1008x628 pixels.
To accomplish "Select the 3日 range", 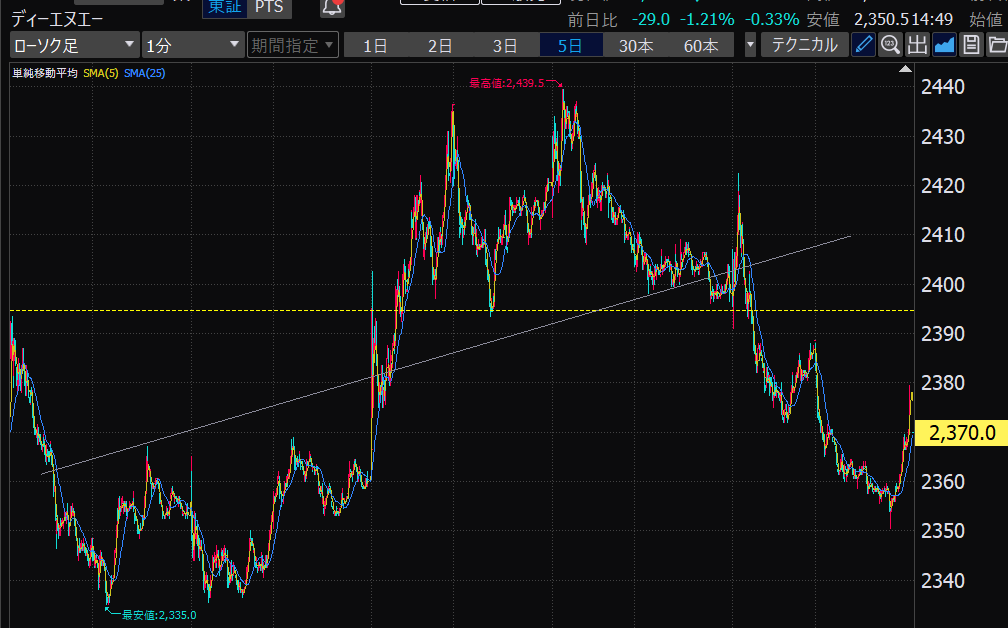I will (505, 46).
